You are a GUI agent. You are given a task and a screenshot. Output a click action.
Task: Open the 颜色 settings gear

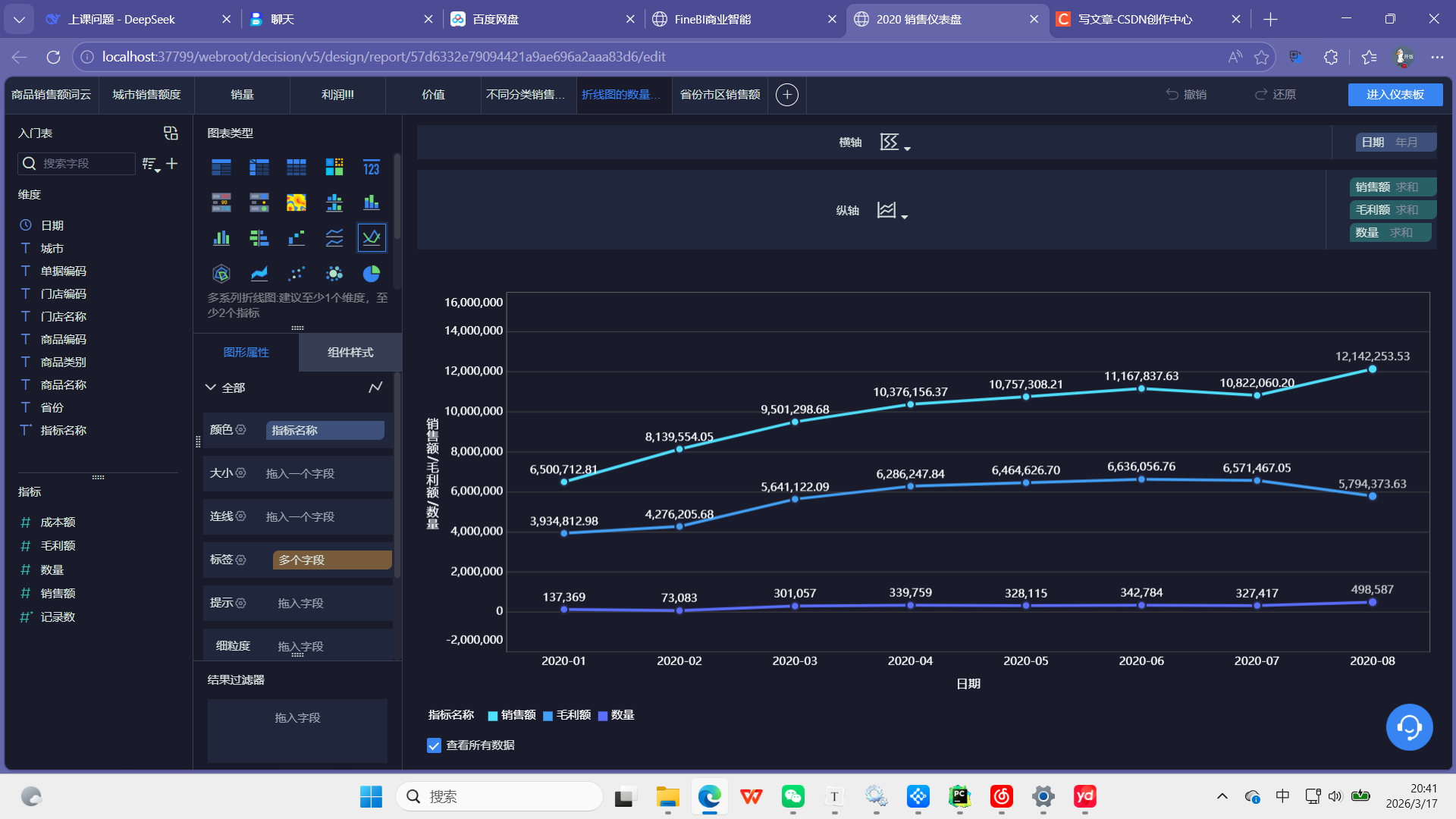(x=241, y=430)
